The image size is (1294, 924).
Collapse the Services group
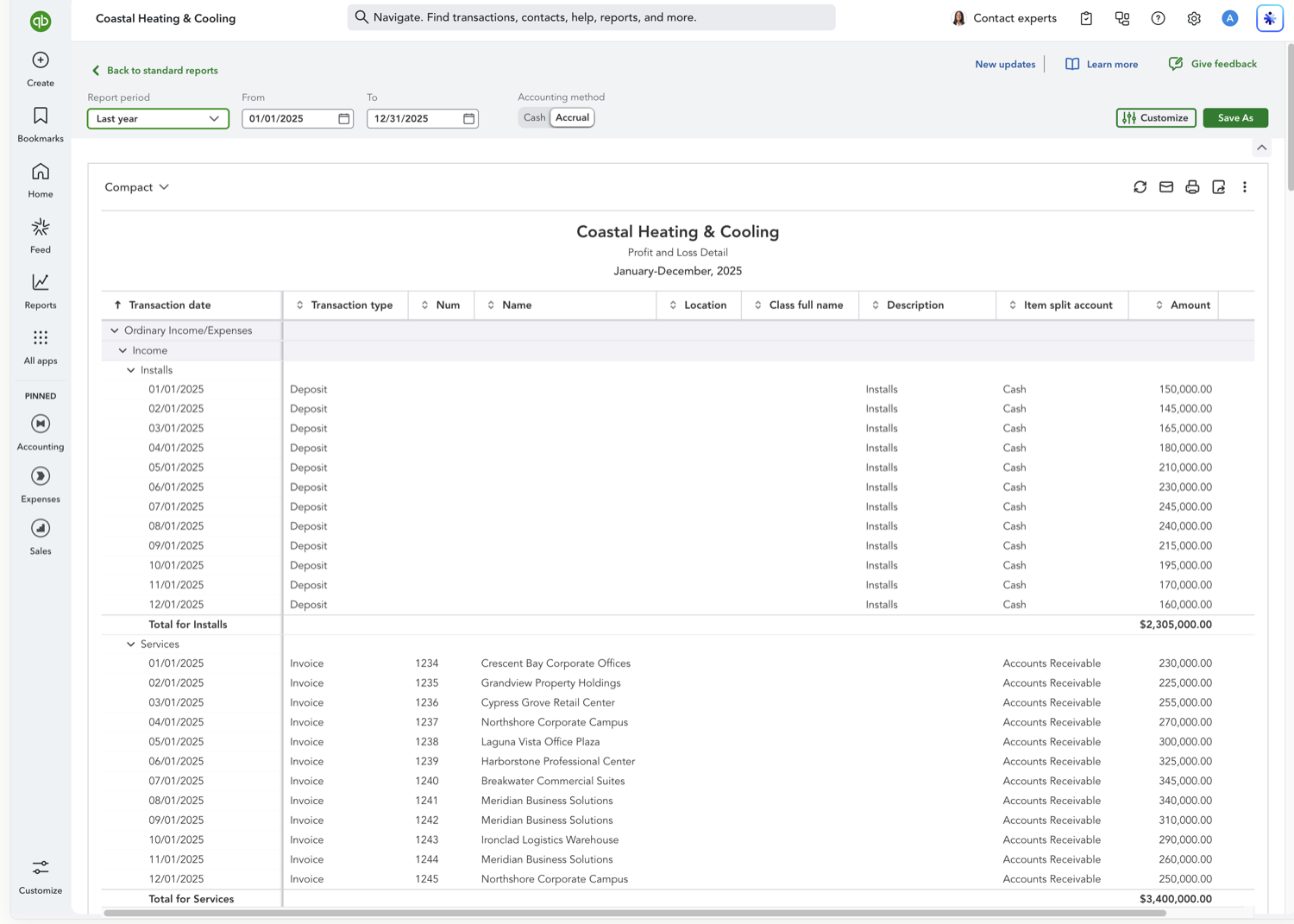tap(131, 644)
